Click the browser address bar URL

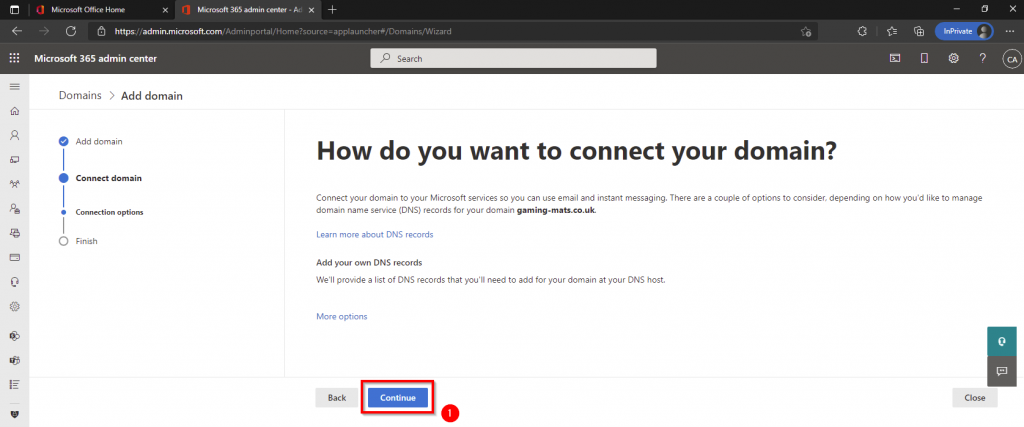[x=283, y=31]
